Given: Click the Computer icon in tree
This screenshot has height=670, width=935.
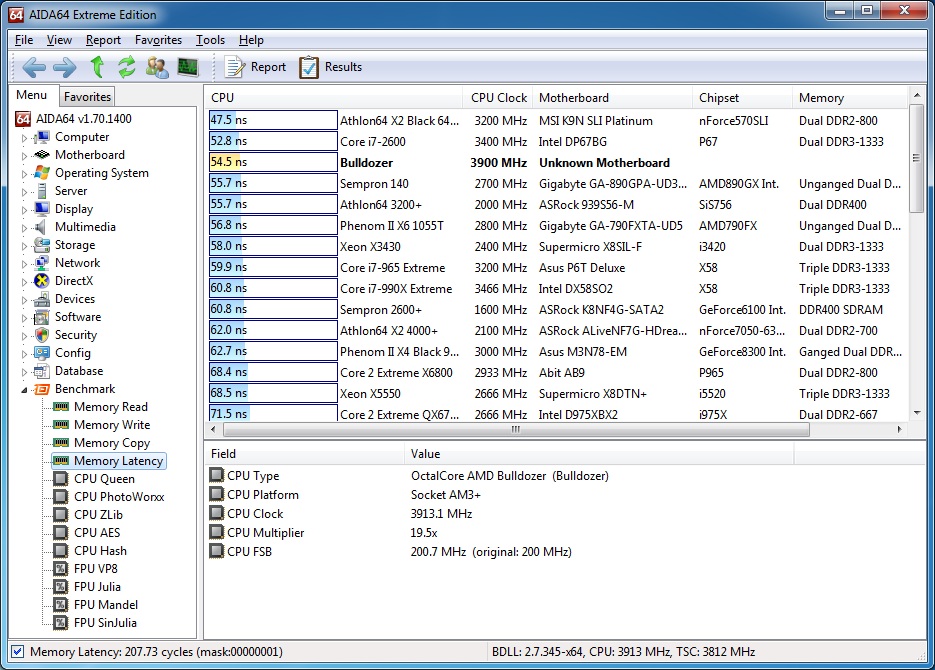Looking at the screenshot, I should click(x=42, y=137).
